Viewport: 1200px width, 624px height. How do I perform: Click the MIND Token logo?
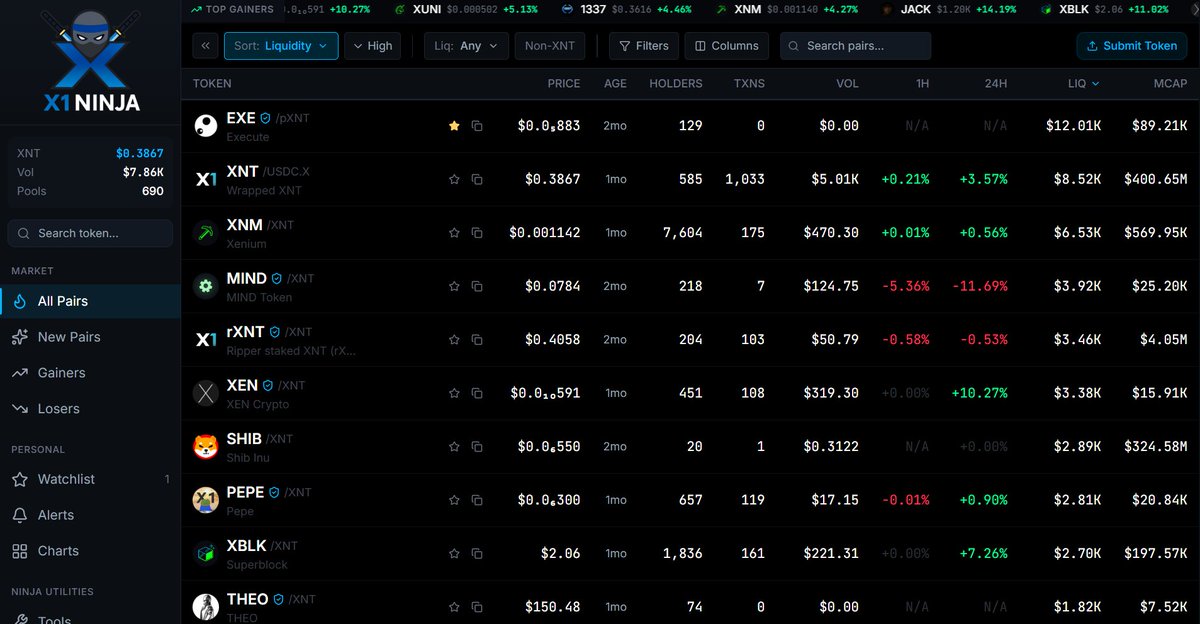coord(205,286)
